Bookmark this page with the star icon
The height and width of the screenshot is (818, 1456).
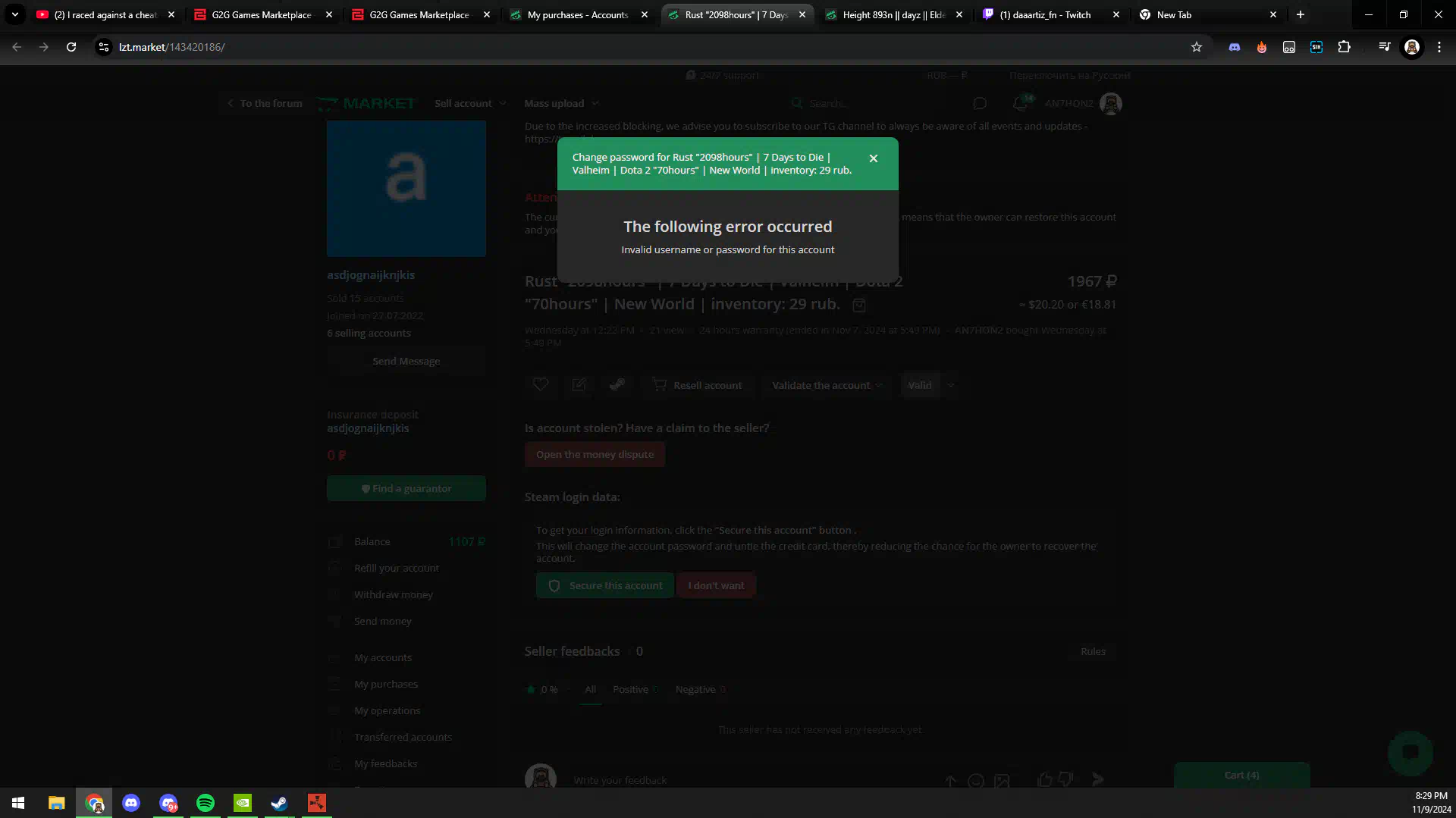(x=1197, y=47)
